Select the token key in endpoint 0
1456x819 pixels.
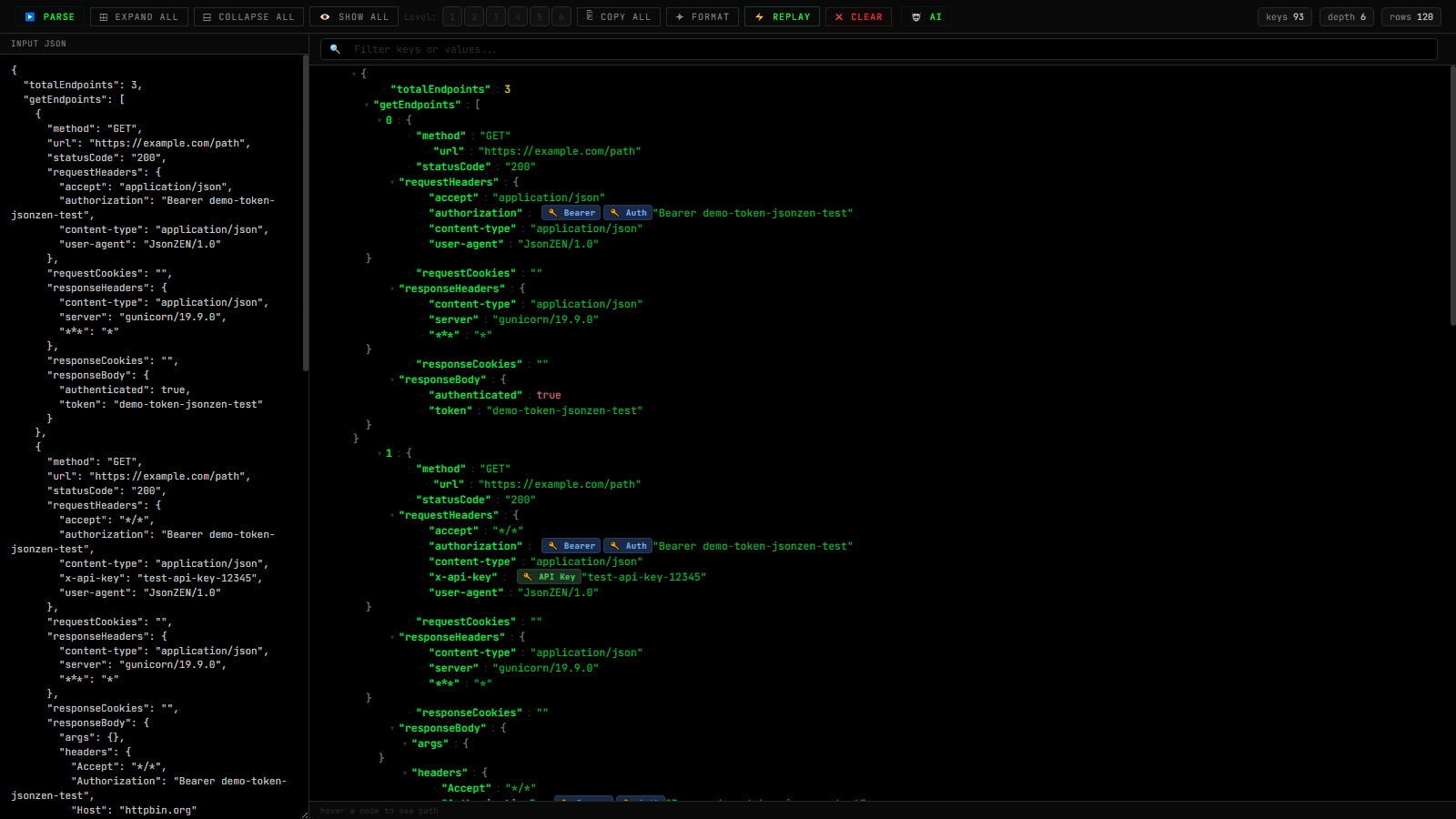tap(450, 410)
